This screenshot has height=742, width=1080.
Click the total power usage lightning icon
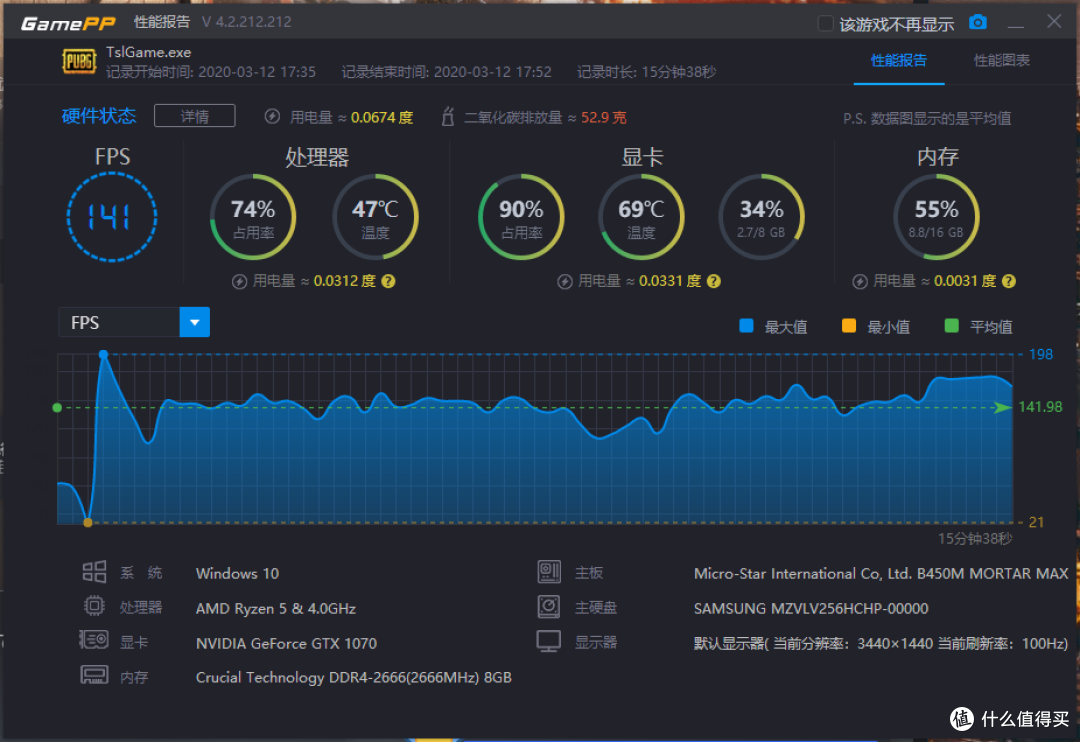pyautogui.click(x=272, y=116)
